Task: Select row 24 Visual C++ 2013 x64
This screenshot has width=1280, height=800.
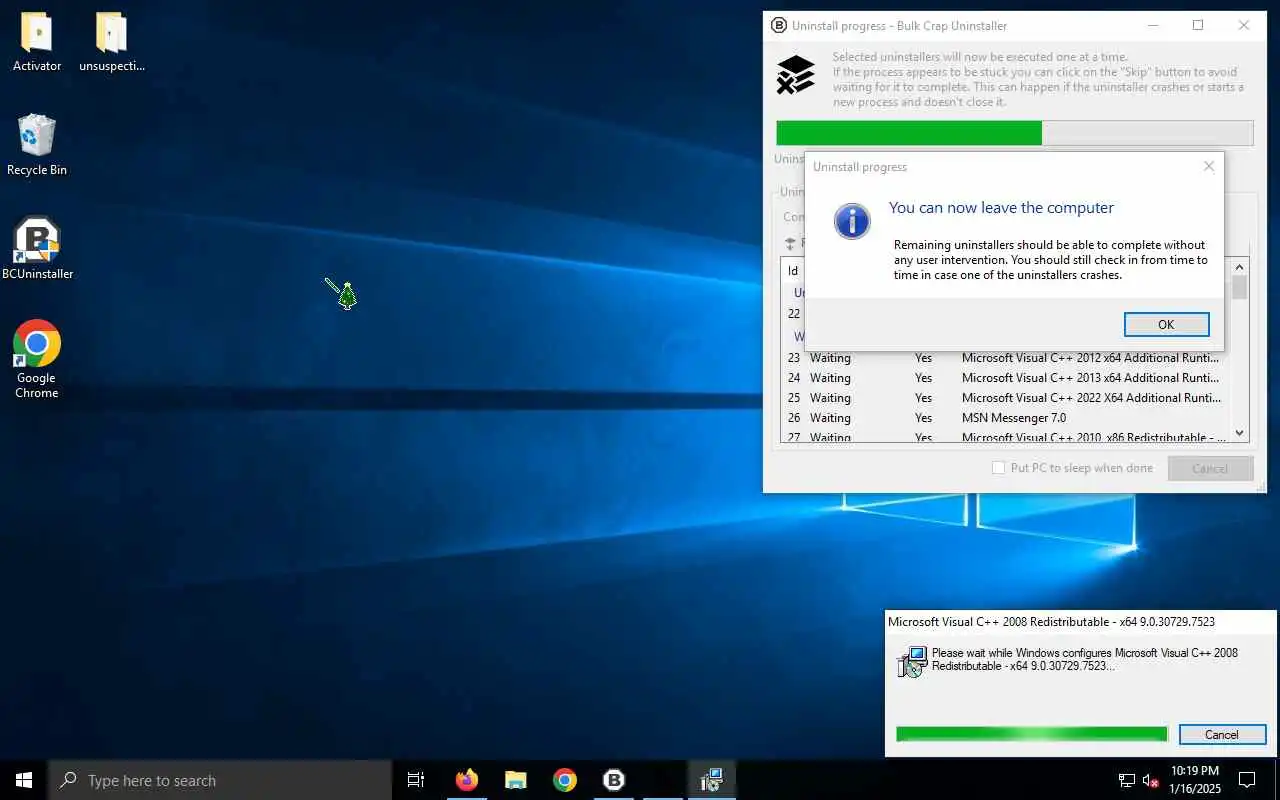Action: pyautogui.click(x=1005, y=378)
